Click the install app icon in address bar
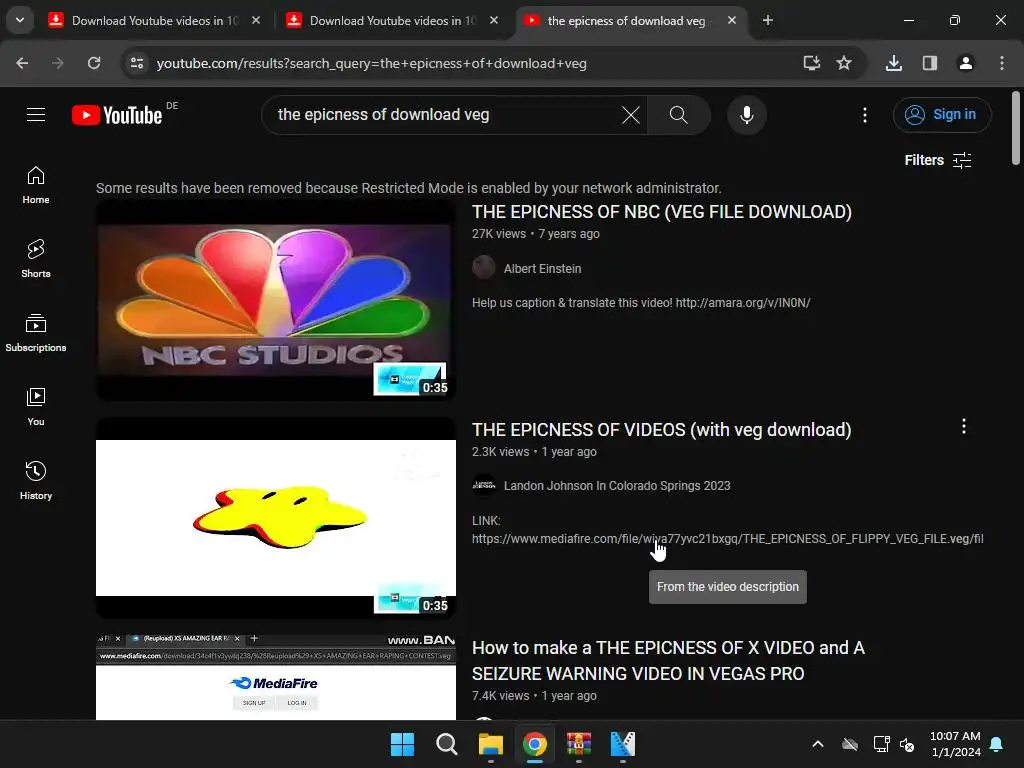1024x768 pixels. (811, 63)
